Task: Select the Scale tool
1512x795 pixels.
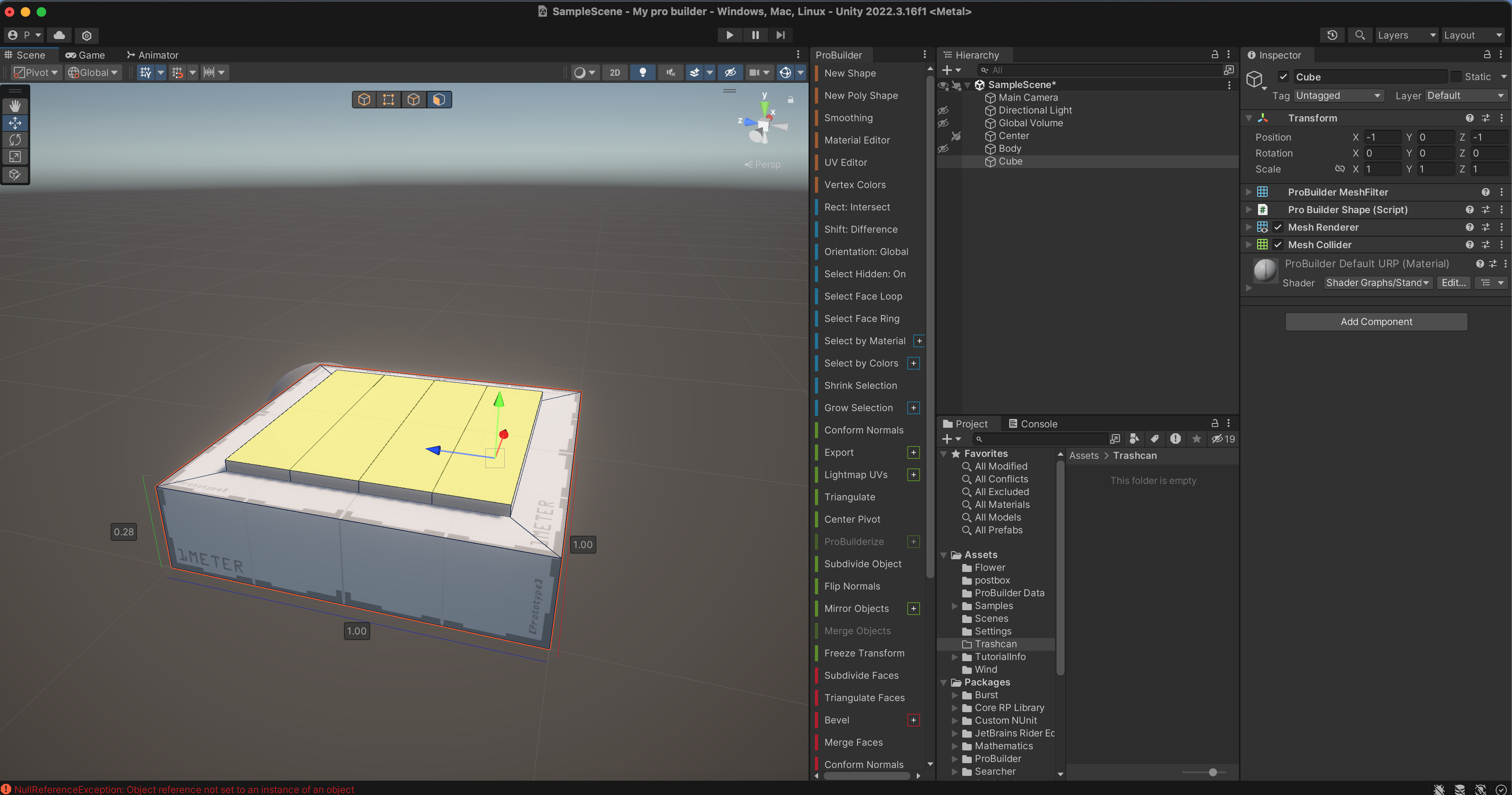Action: pyautogui.click(x=15, y=157)
